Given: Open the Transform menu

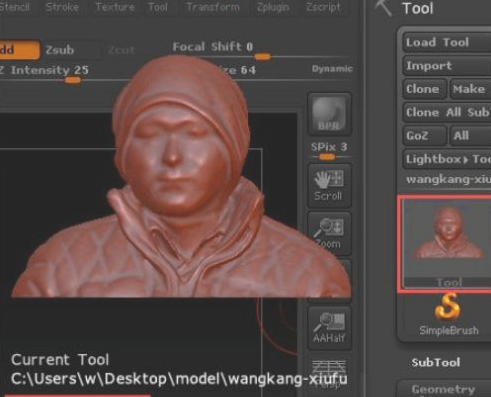Looking at the screenshot, I should pos(213,7).
